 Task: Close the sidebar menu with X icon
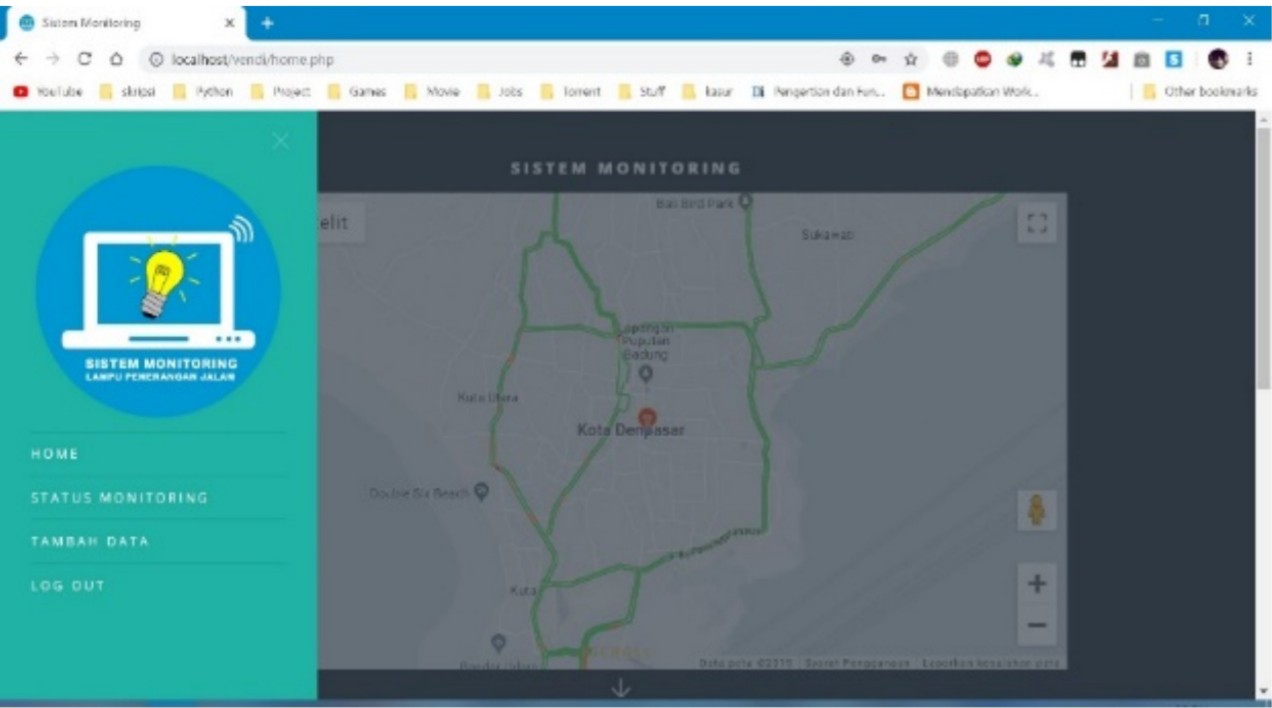(281, 141)
